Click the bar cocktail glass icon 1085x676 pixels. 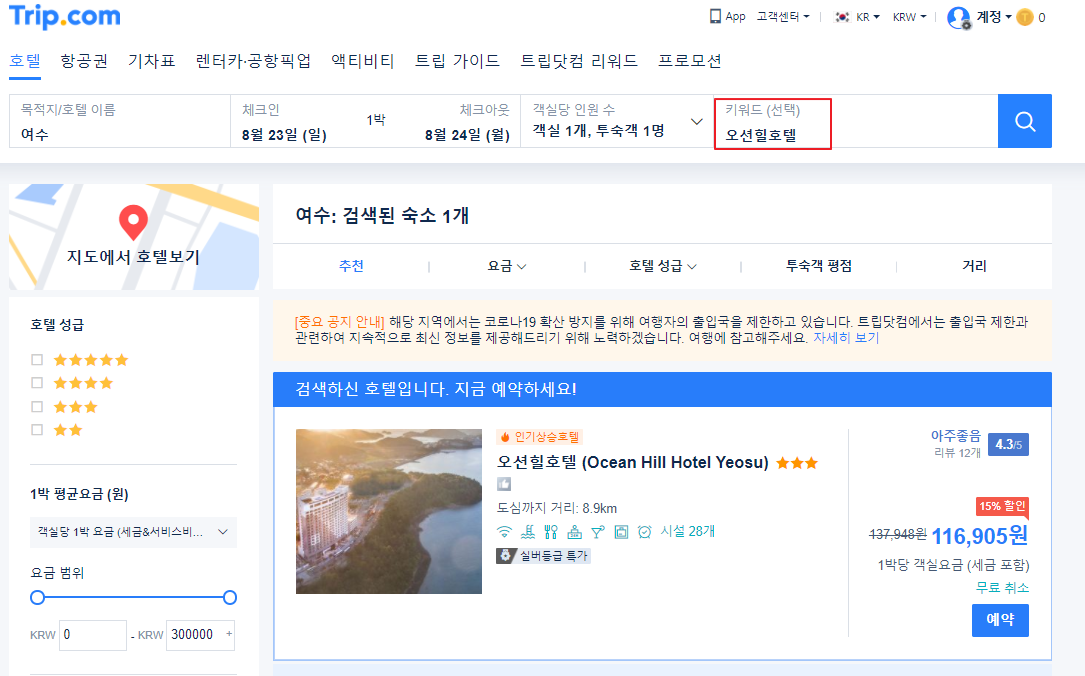coord(598,531)
